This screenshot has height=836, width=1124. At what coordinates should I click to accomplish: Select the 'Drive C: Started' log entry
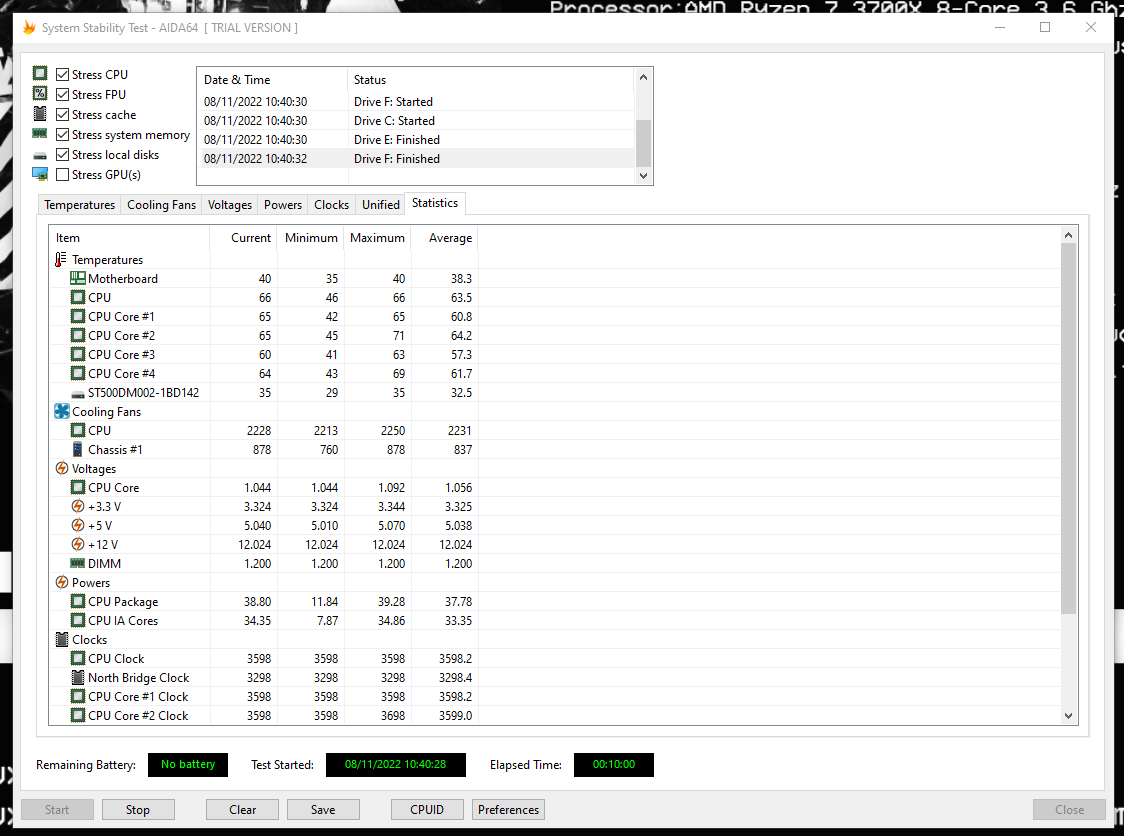(416, 120)
